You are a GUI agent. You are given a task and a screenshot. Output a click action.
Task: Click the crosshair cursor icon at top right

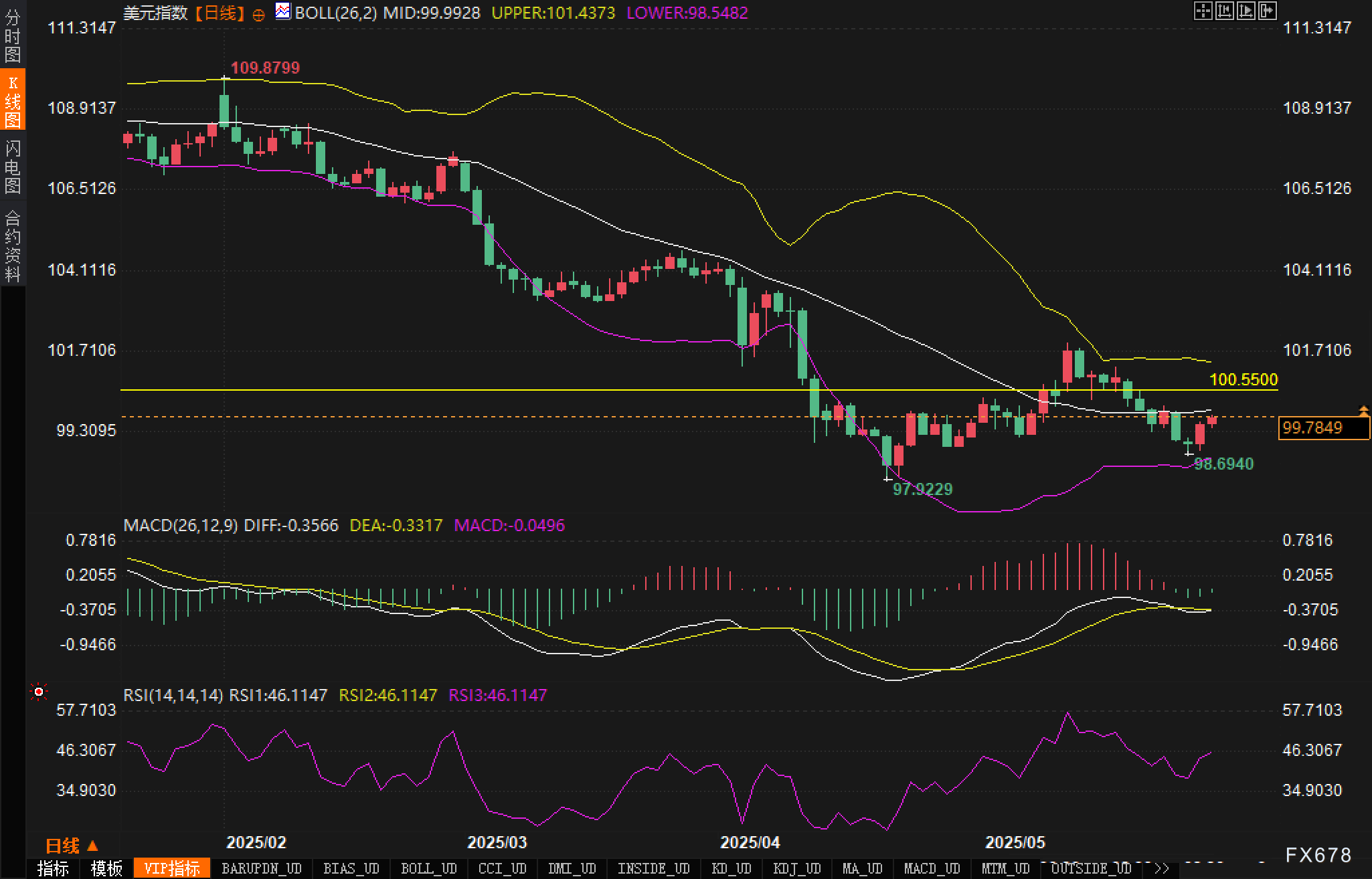1203,11
